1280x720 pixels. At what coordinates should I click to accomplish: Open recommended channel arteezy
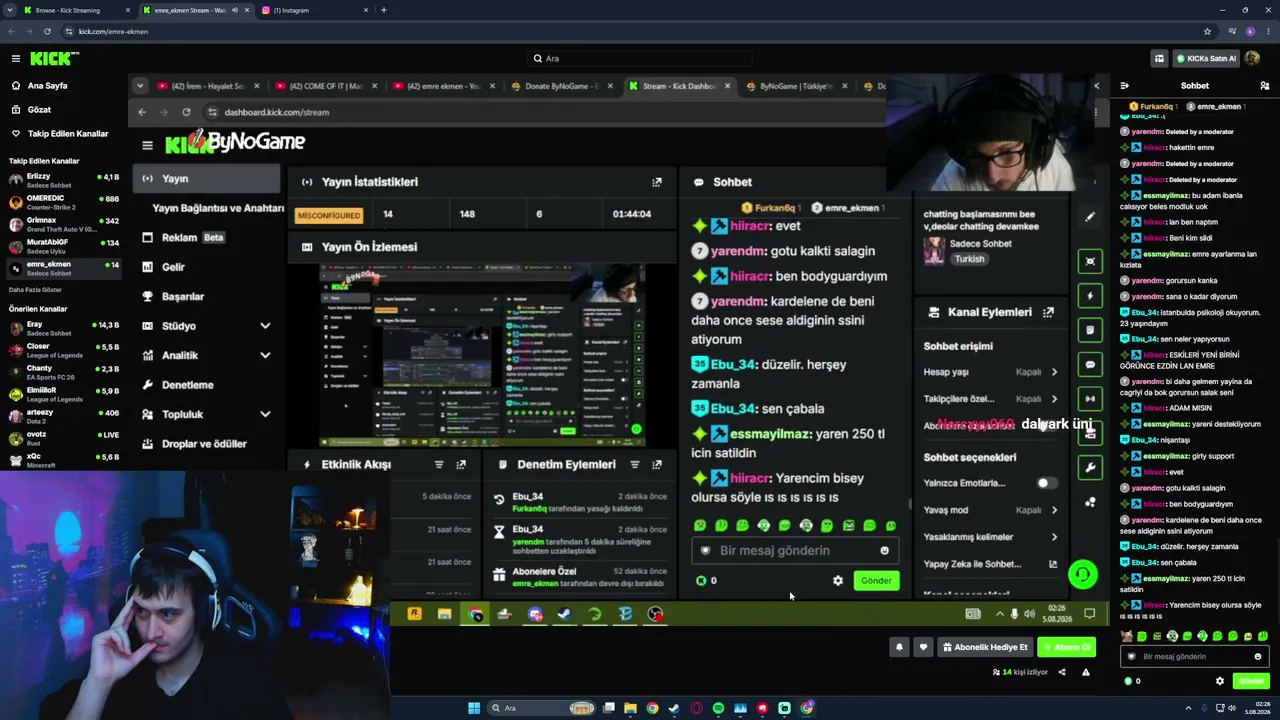click(x=64, y=416)
